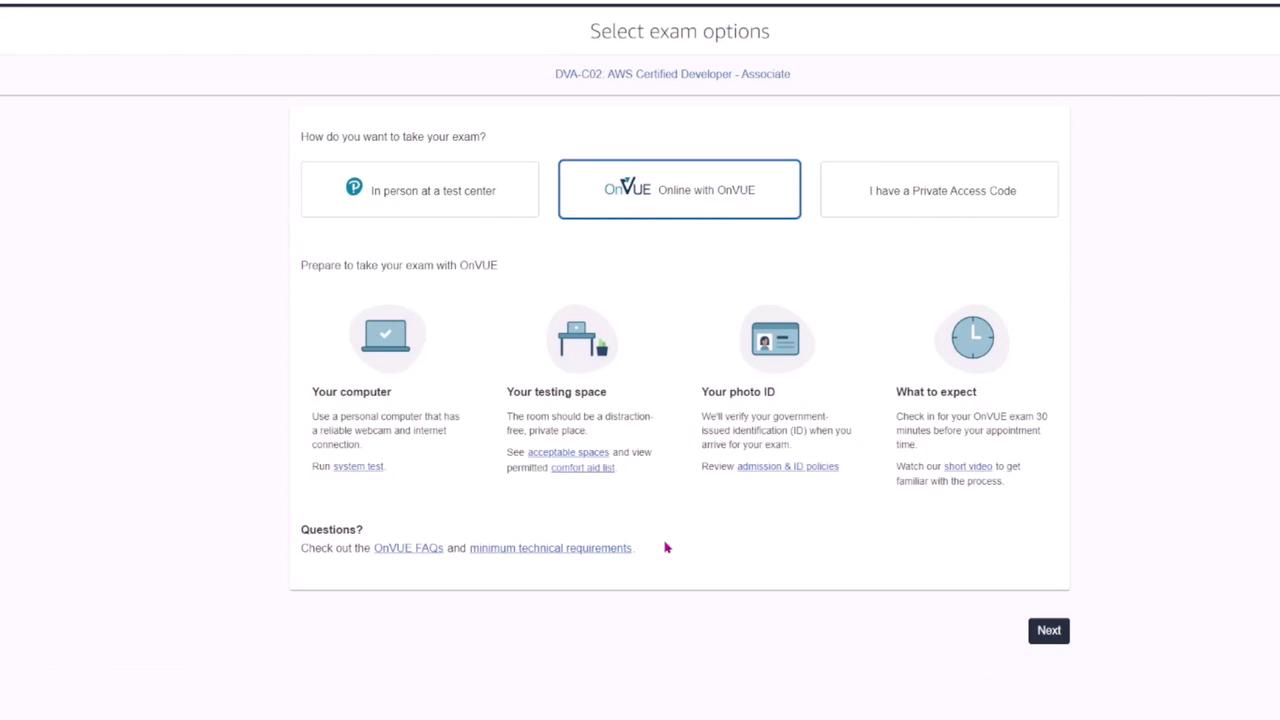Click the laptop icon above Your computer

click(386, 337)
